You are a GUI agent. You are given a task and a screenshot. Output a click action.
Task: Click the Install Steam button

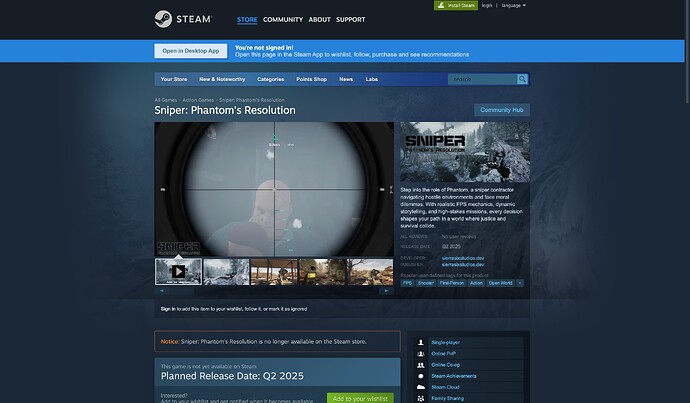click(x=456, y=5)
